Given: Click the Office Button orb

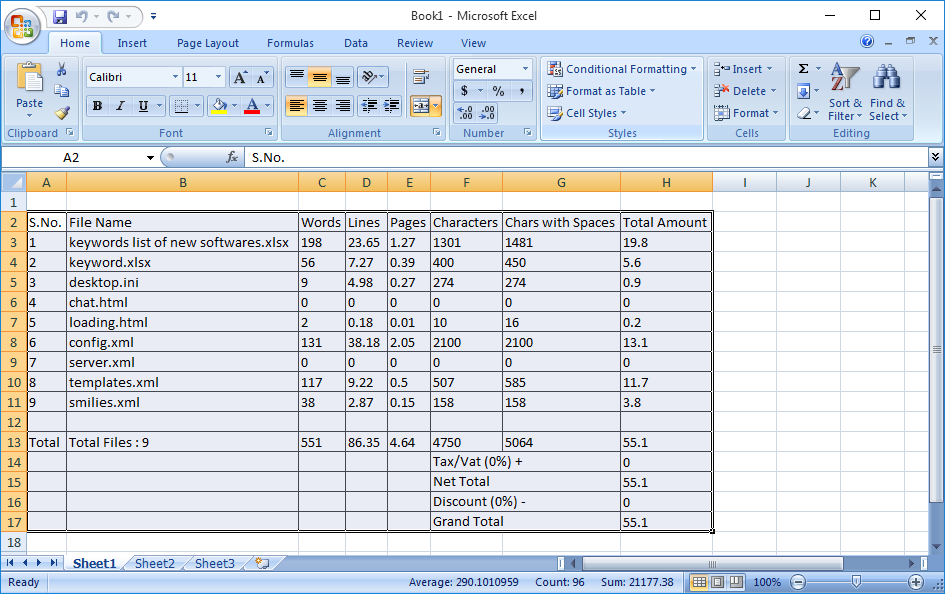Looking at the screenshot, I should click(x=22, y=27).
